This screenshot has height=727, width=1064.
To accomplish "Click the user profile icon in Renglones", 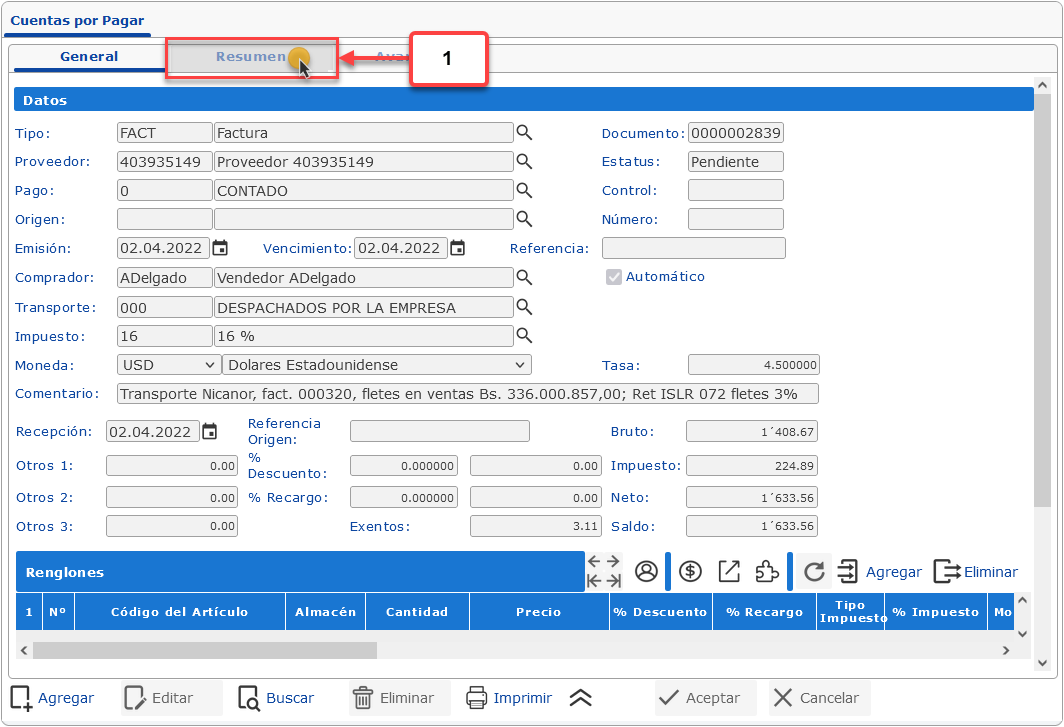I will tap(646, 571).
